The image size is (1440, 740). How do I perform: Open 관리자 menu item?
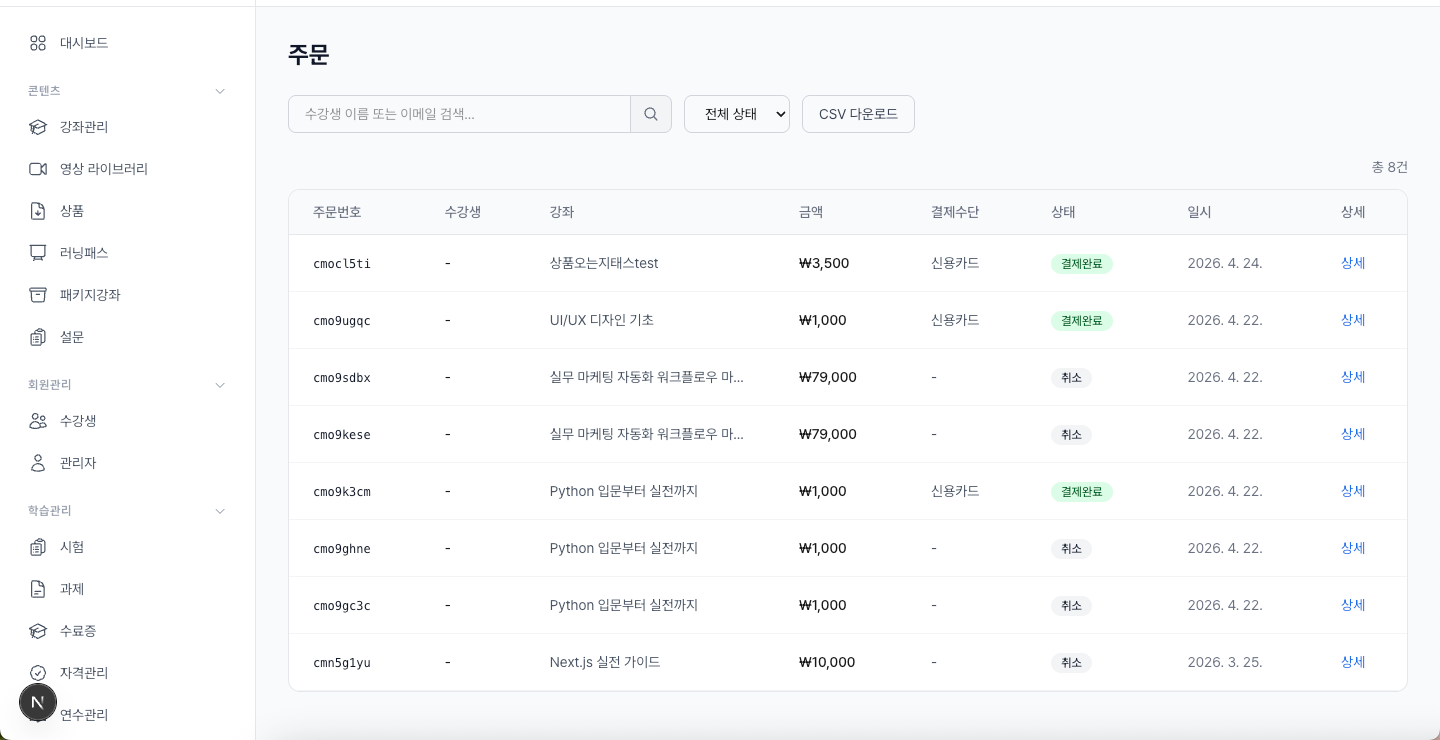pyautogui.click(x=128, y=463)
